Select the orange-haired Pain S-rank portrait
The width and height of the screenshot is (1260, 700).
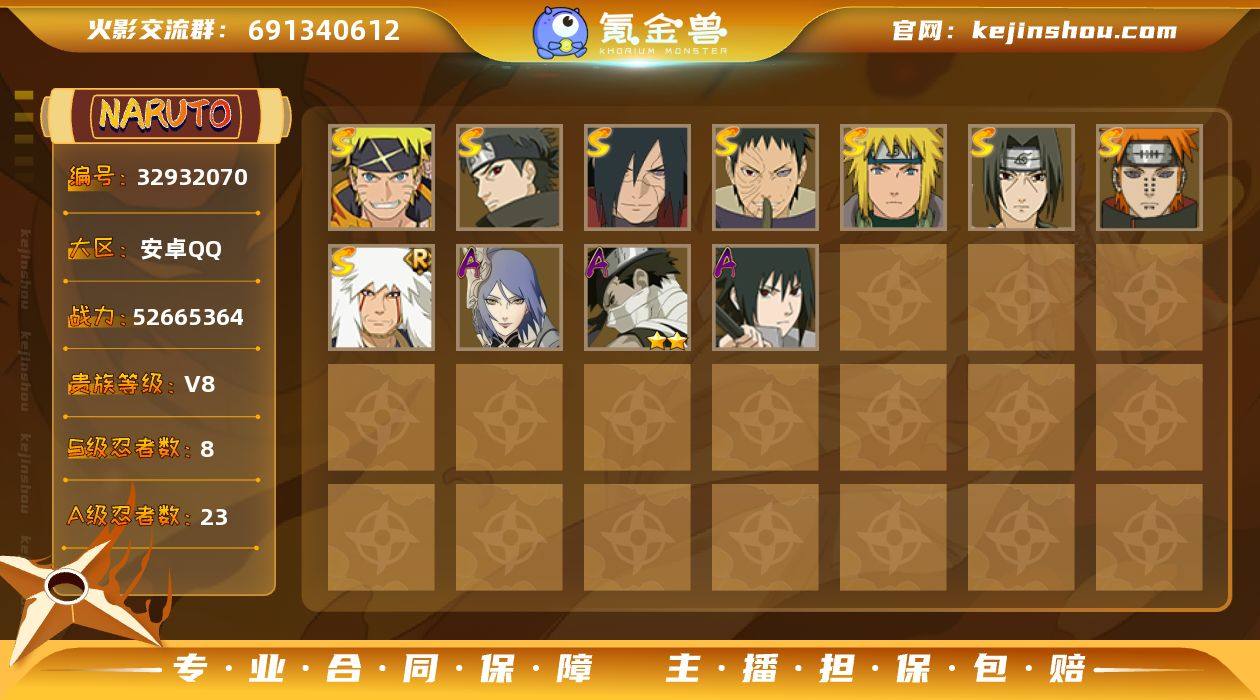1149,177
